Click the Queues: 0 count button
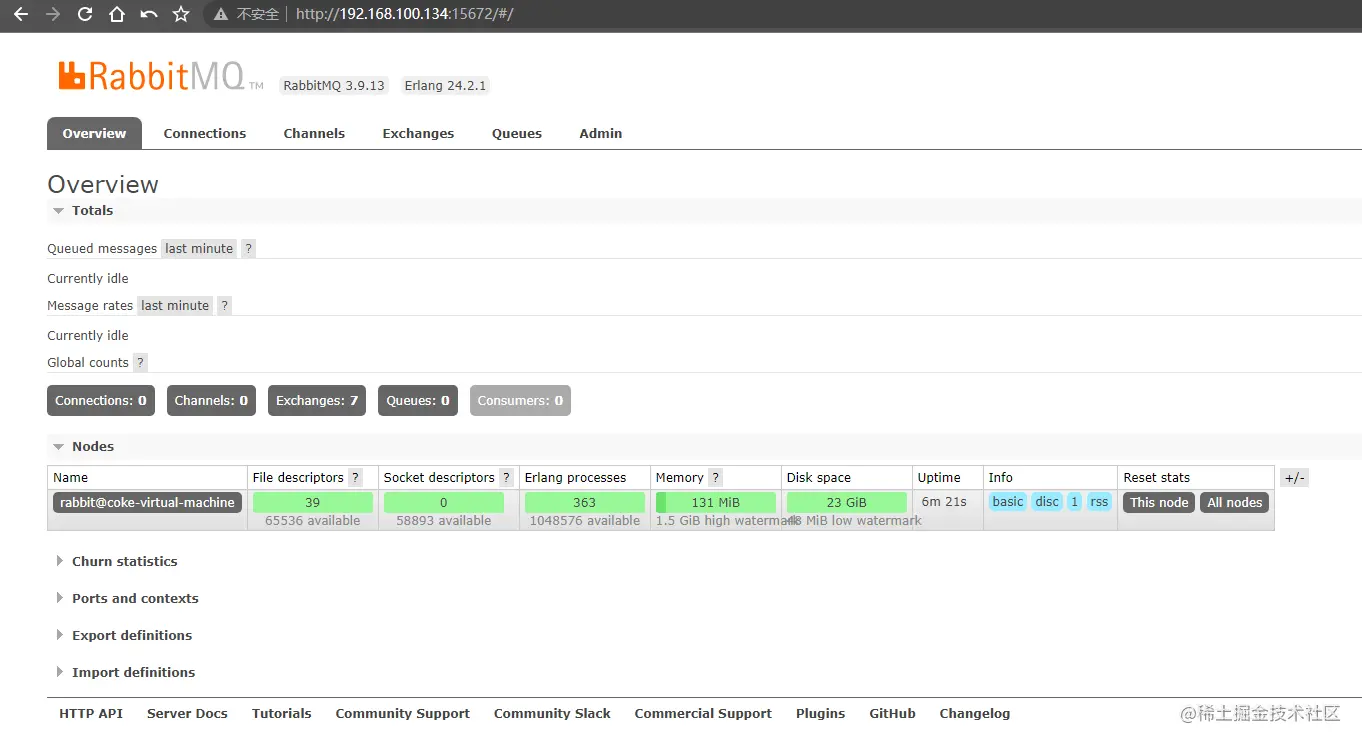The image size is (1362, 745). [418, 401]
